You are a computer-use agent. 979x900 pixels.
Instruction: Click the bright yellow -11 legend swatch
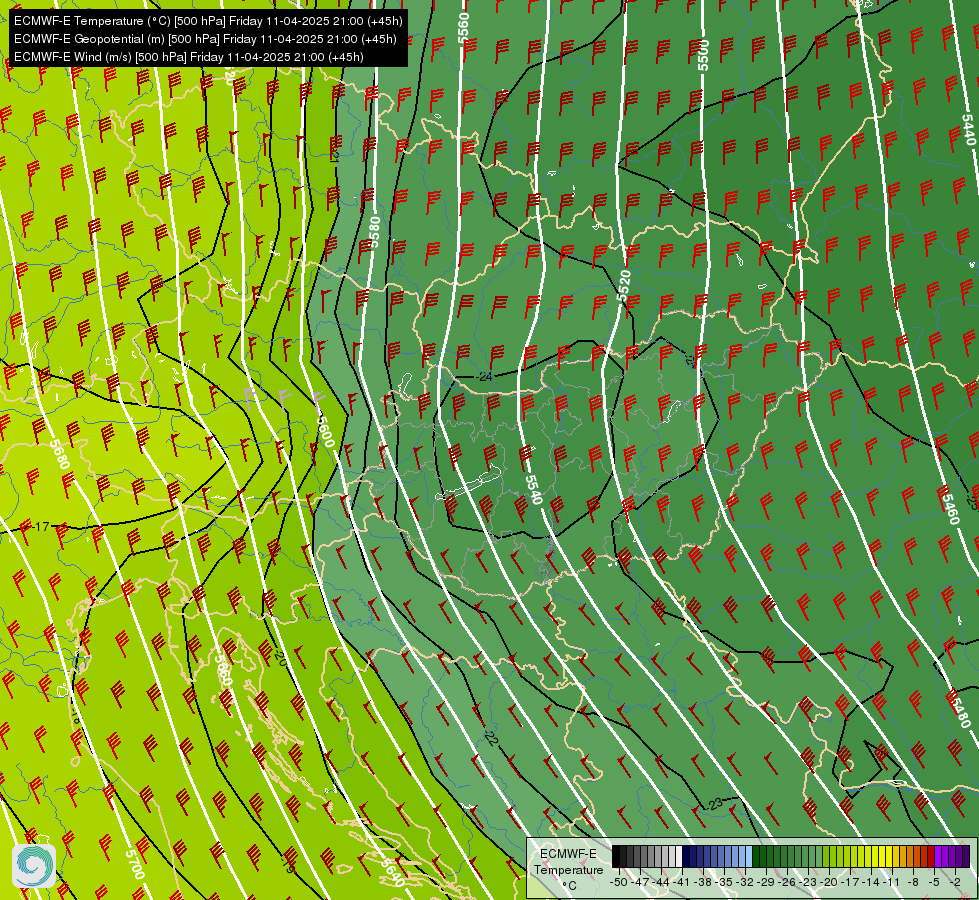(889, 856)
